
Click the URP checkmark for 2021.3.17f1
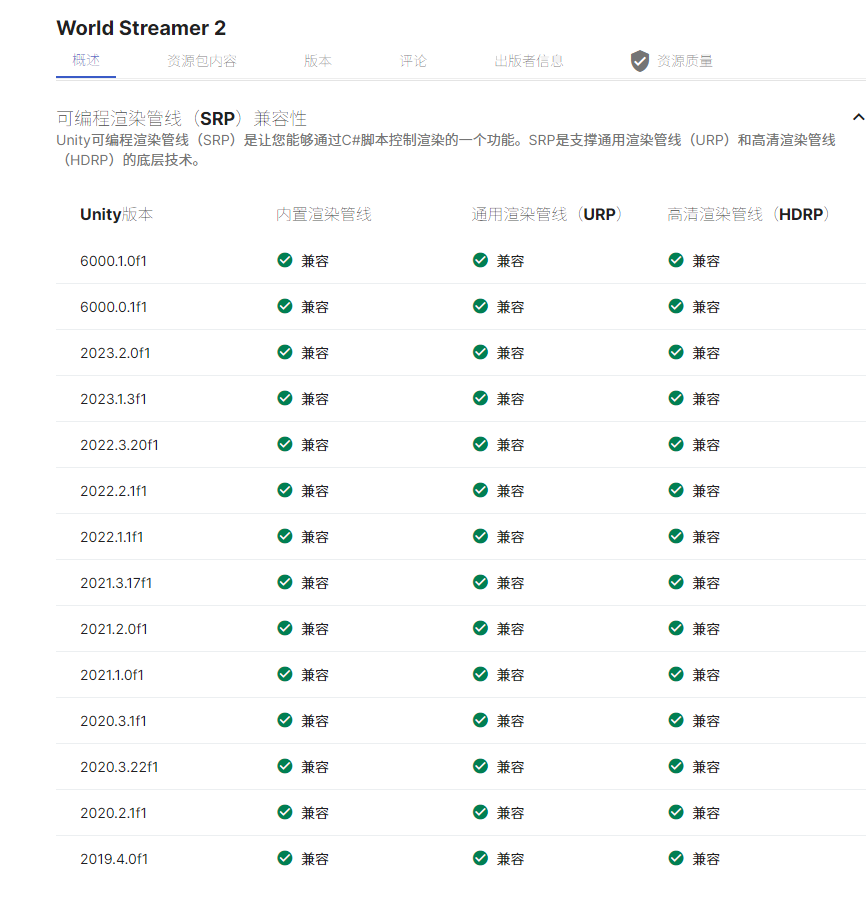click(480, 582)
